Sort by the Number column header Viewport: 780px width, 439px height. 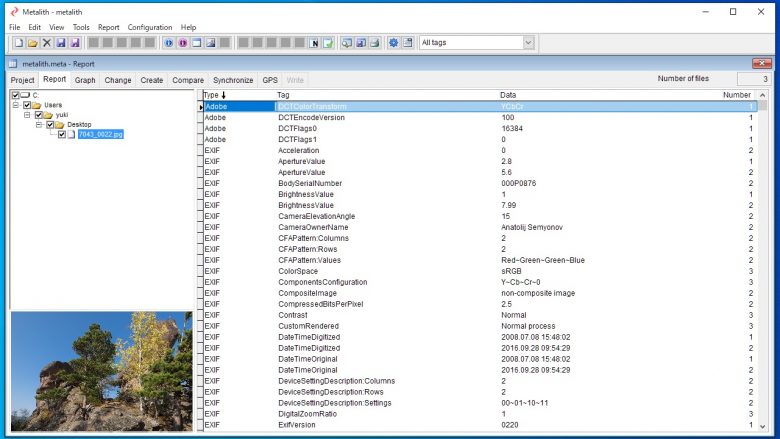click(739, 95)
